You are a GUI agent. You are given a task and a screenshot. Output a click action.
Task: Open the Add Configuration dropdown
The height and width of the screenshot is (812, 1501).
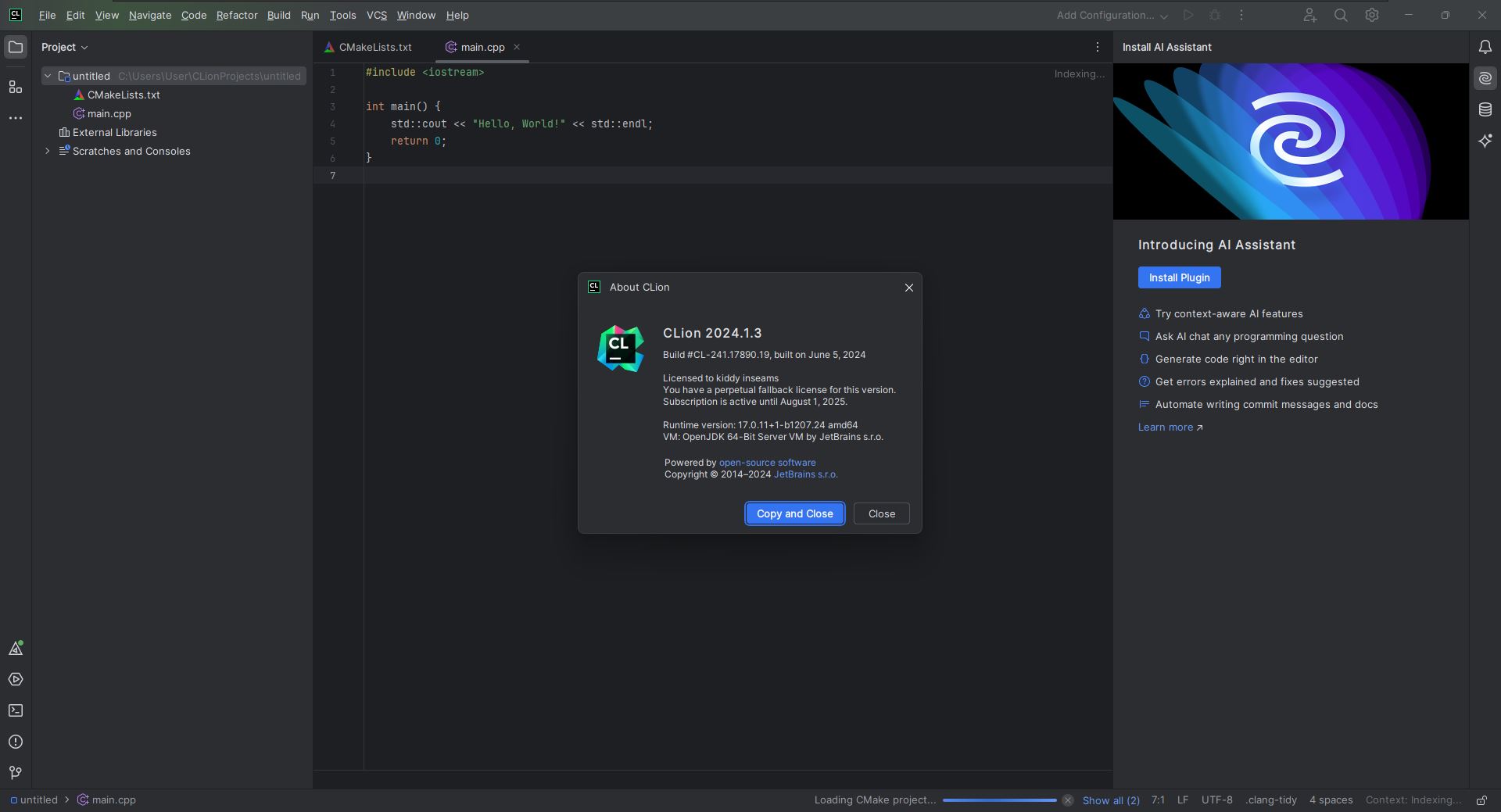coord(1112,16)
